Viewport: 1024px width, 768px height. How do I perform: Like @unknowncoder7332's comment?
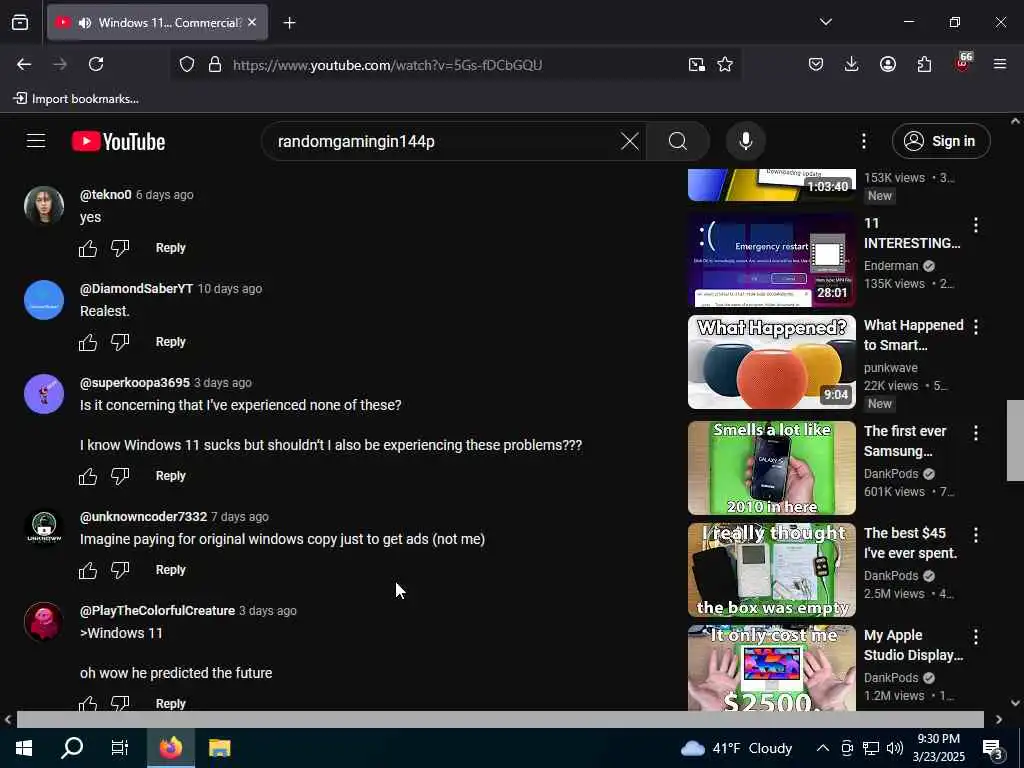click(88, 570)
